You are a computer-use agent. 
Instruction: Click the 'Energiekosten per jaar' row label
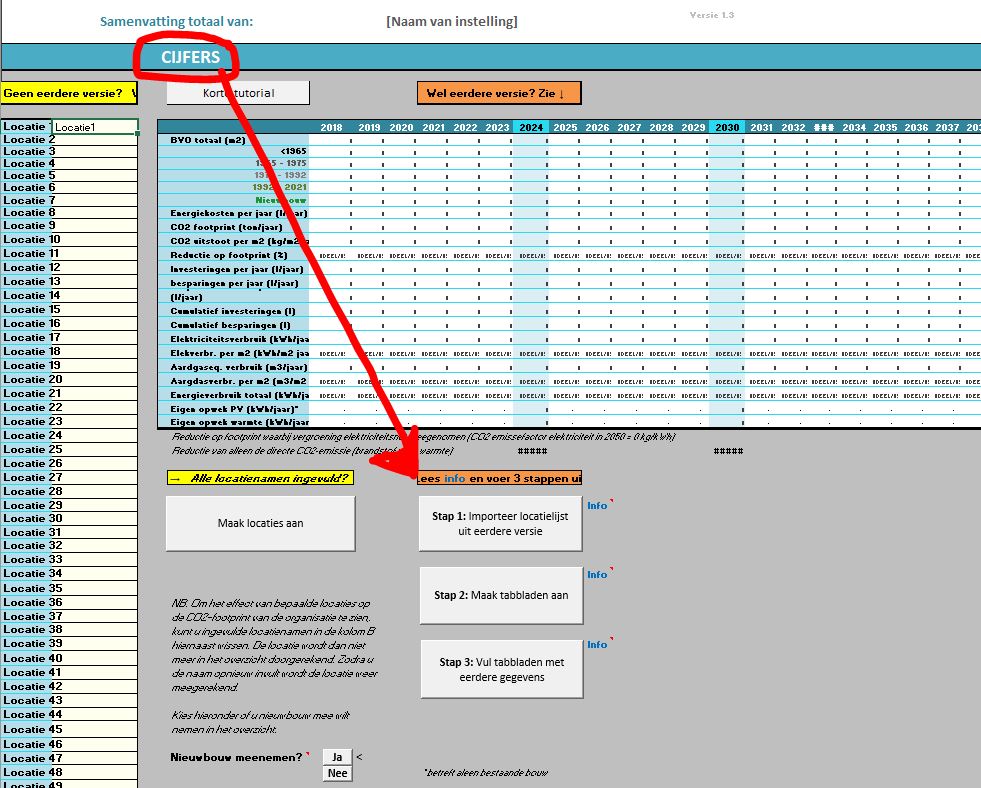238,213
